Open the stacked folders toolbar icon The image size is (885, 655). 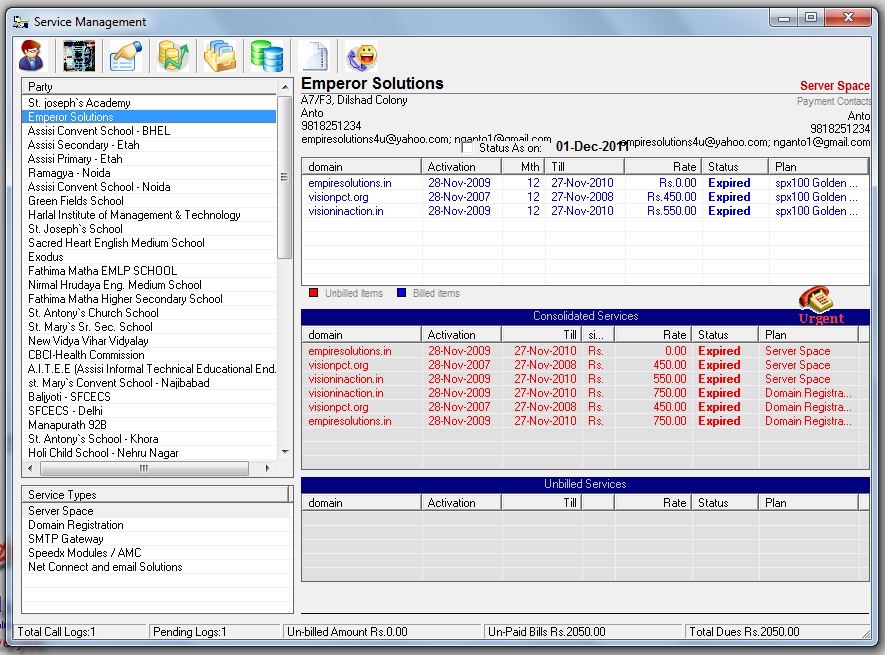[220, 56]
